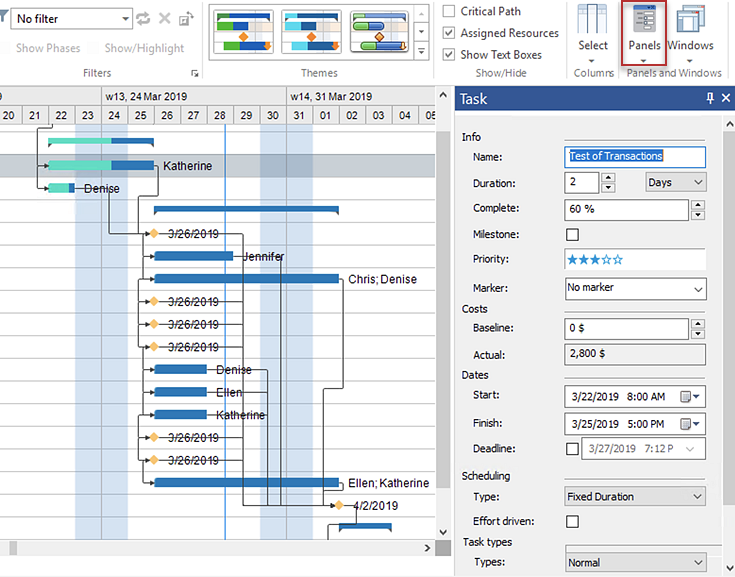This screenshot has height=577, width=735.
Task: Click the Duration value field
Action: [x=582, y=182]
